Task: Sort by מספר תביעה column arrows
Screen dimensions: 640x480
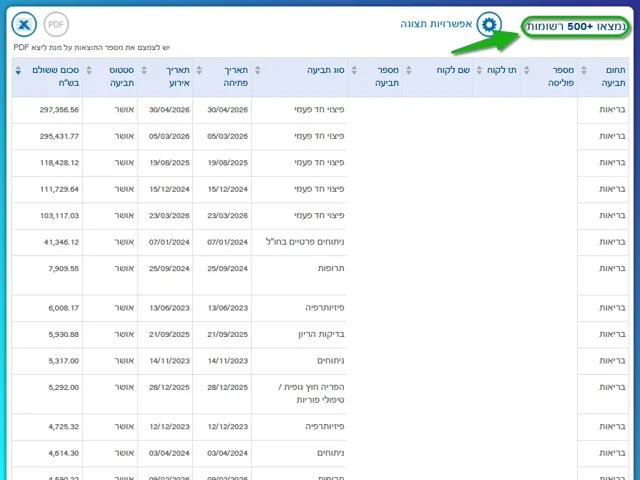Action: point(354,70)
